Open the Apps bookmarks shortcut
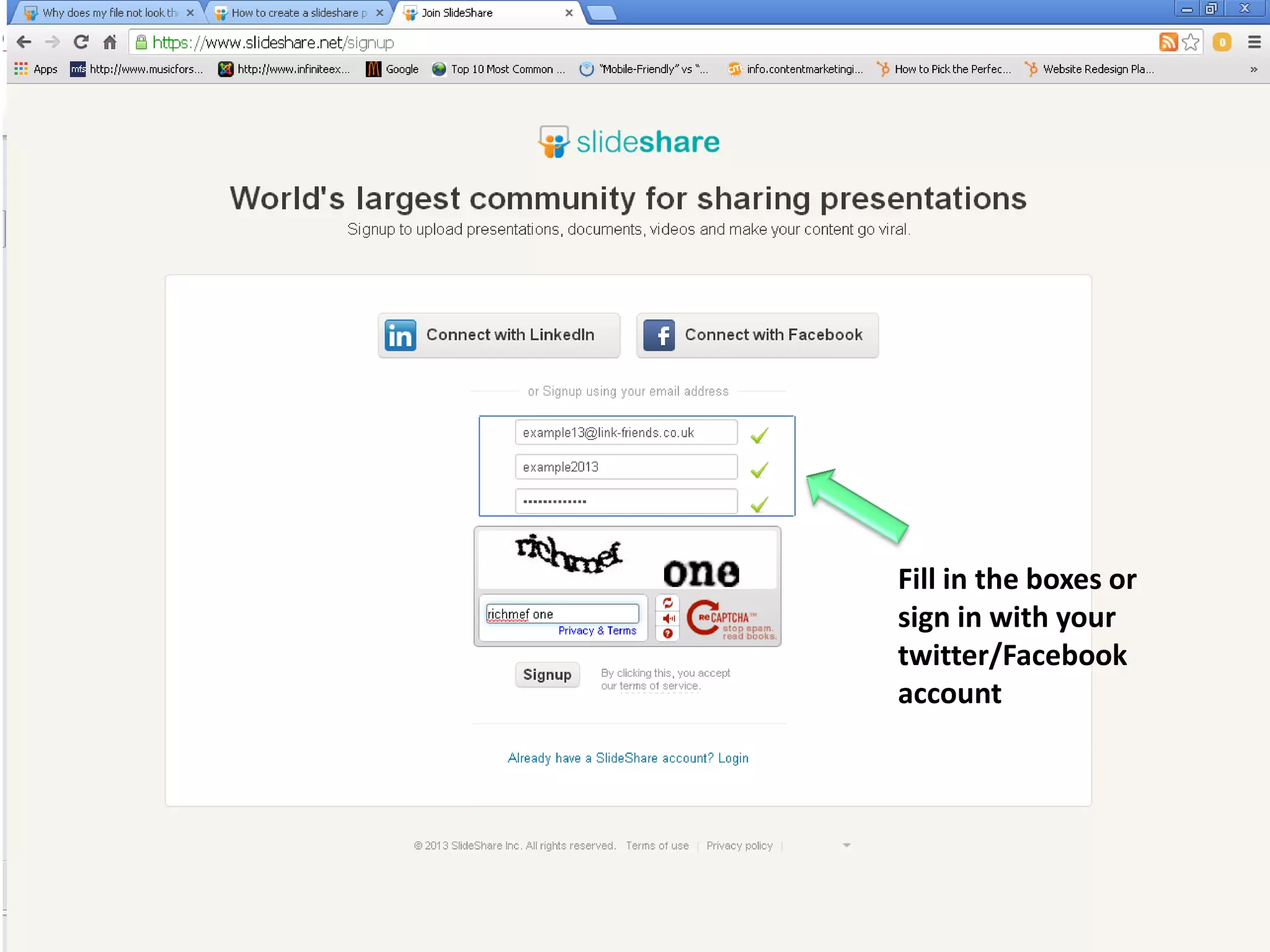Screen dimensions: 1270x952 pos(36,69)
